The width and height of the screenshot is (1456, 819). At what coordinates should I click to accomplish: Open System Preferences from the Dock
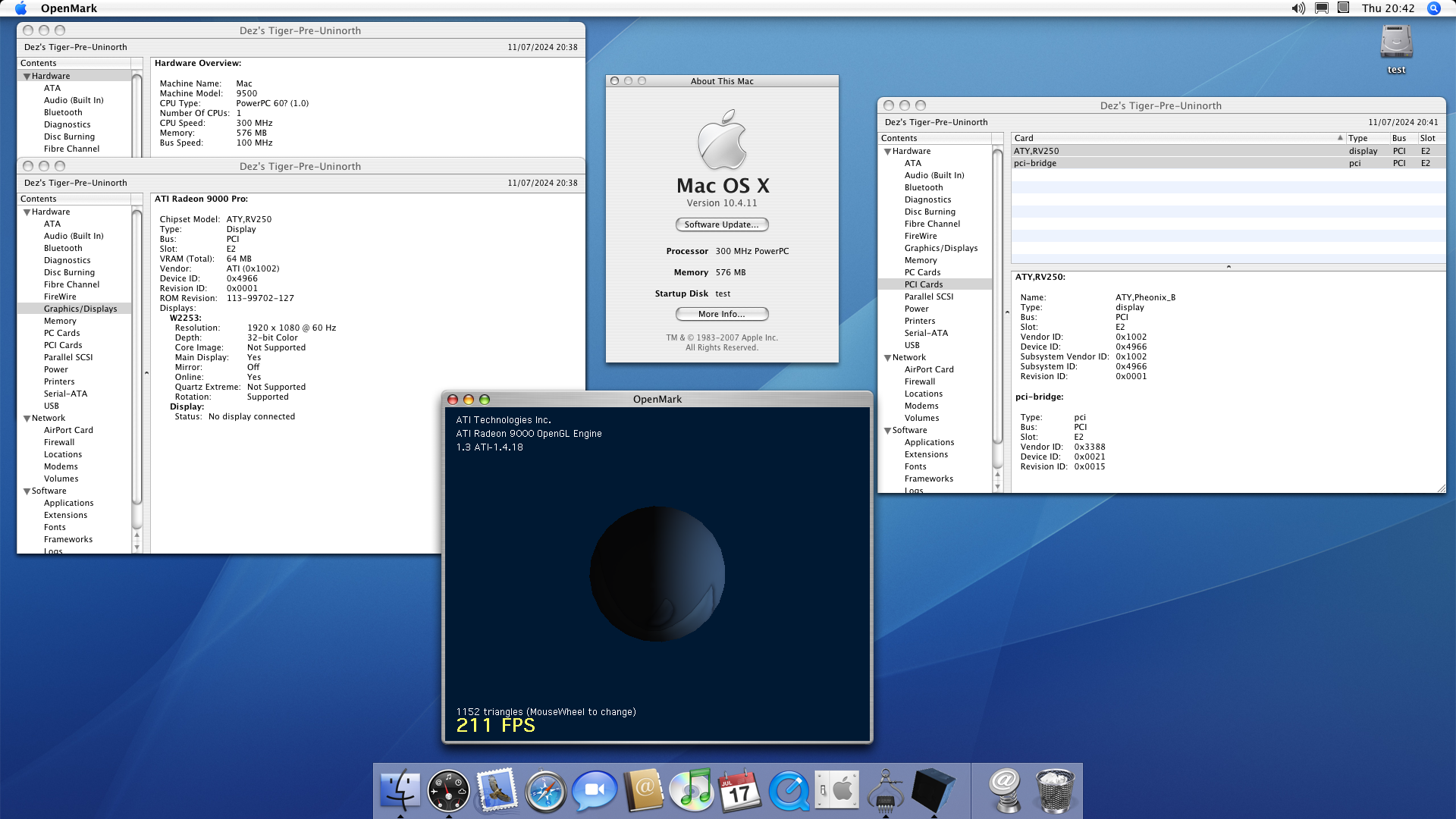[836, 790]
